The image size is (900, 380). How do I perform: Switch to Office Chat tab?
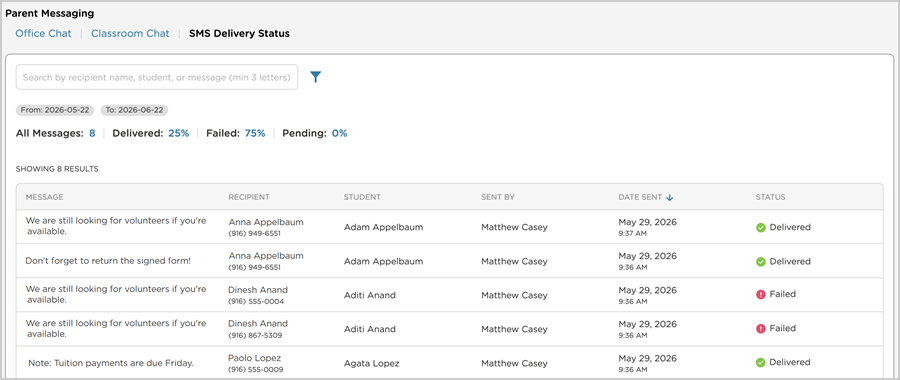pos(44,33)
